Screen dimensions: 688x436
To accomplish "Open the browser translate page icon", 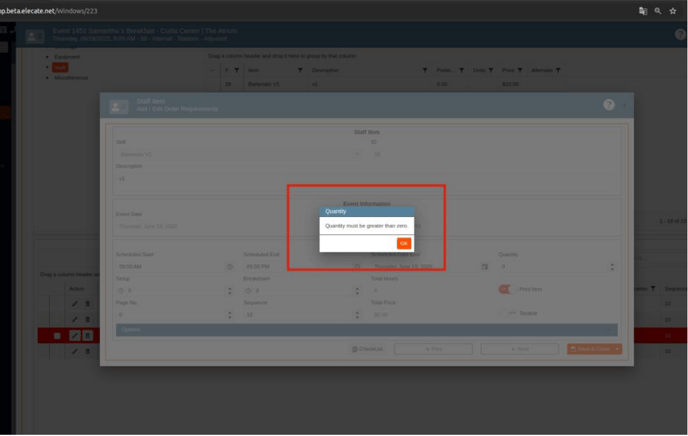I will click(x=643, y=10).
